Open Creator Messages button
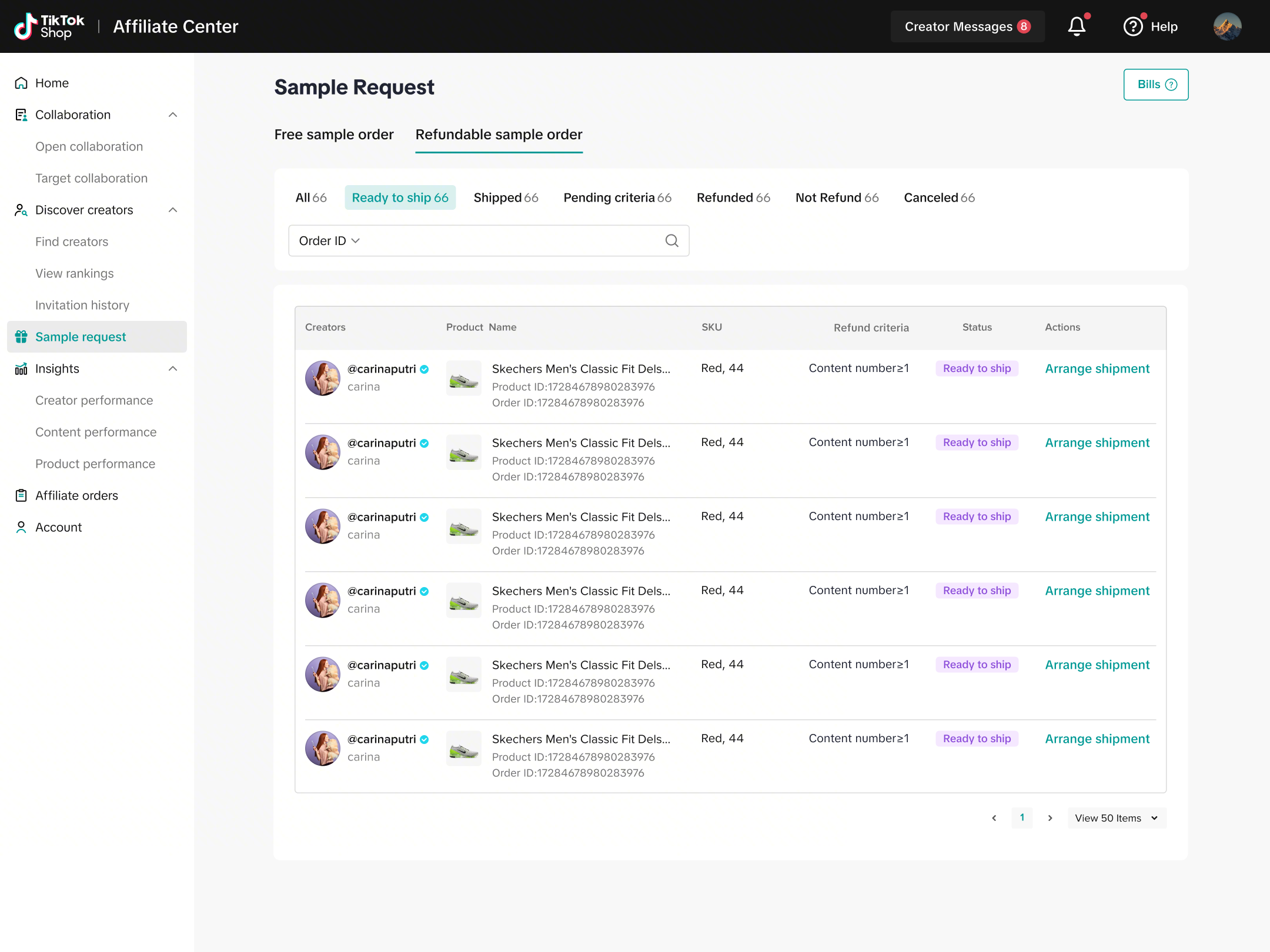The image size is (1270, 952). pos(967,26)
